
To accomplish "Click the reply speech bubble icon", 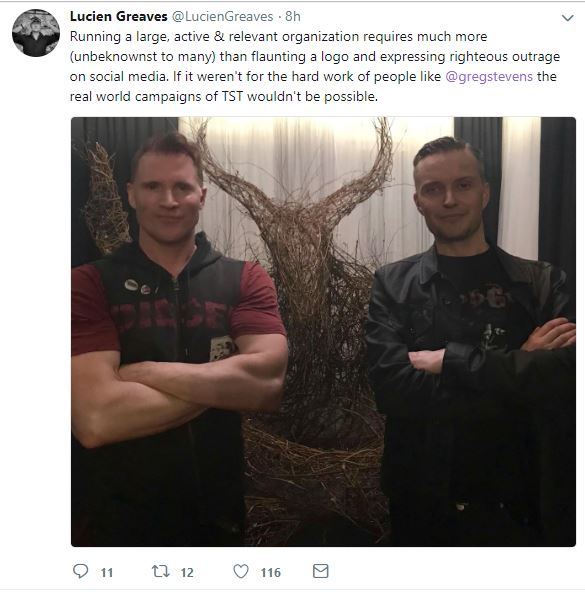I will click(80, 571).
